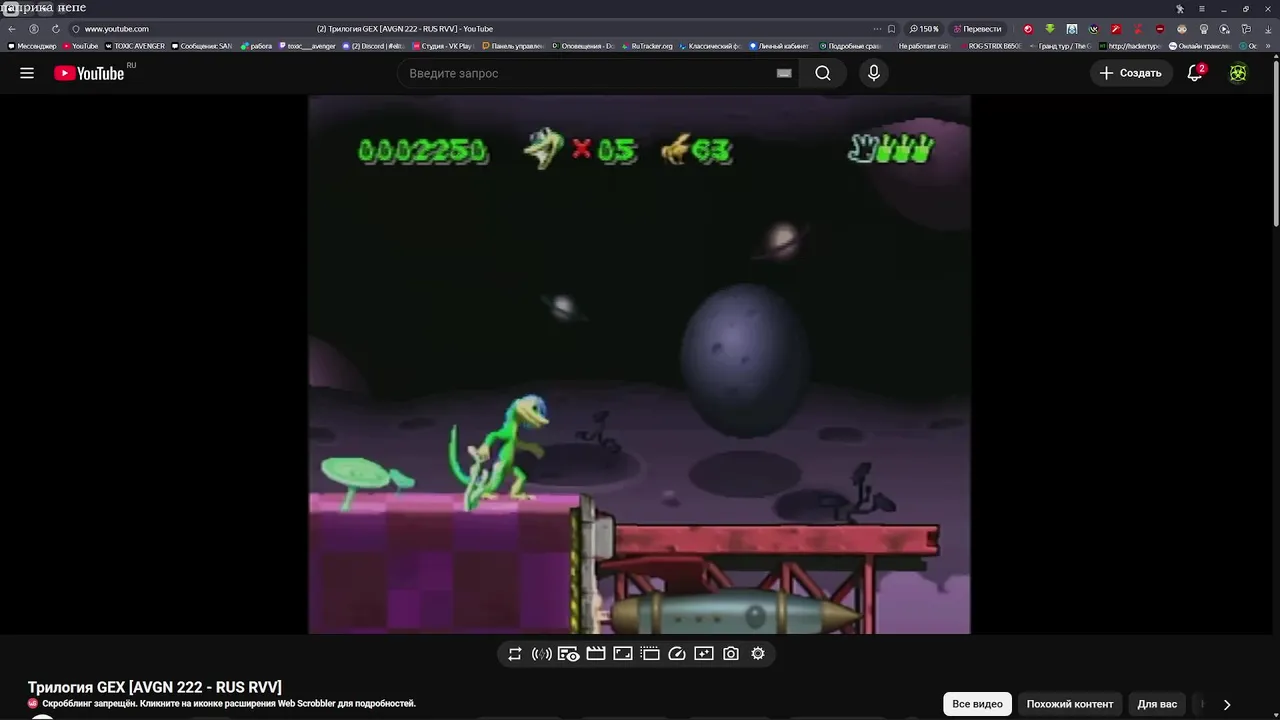Open the notifications bell
1280x720 pixels.
click(1195, 73)
